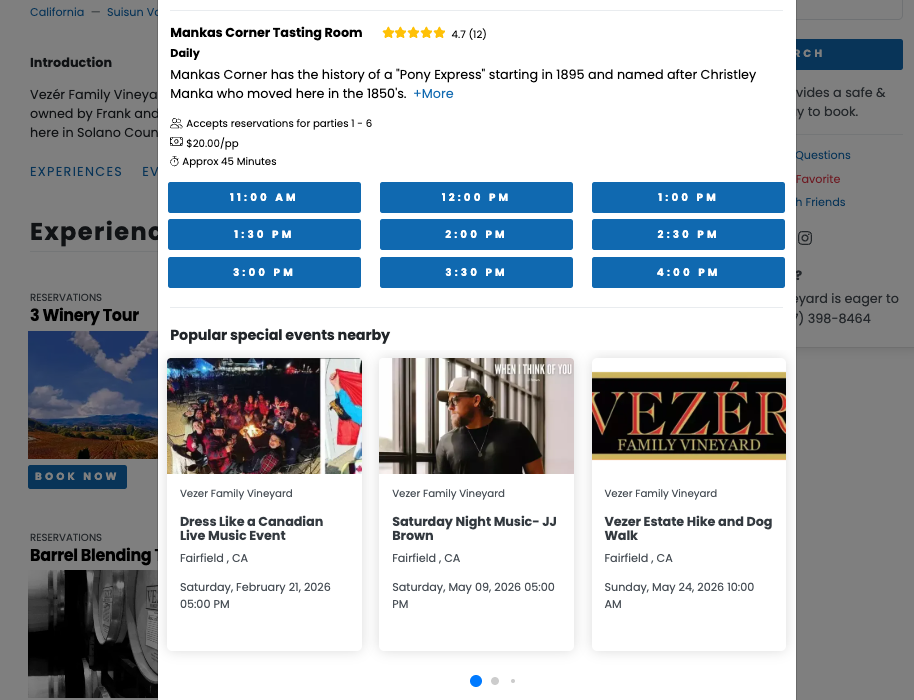Click the price money icon
914x700 pixels.
(176, 142)
